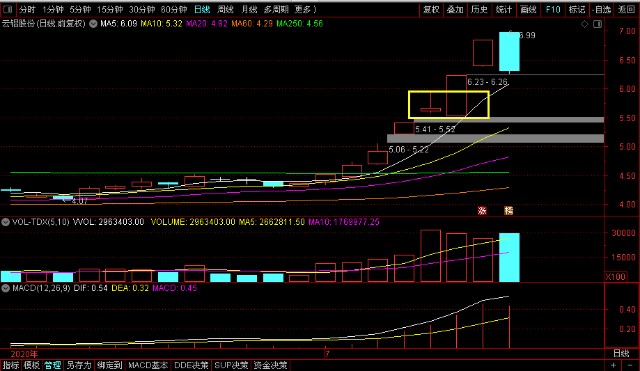Toggle the side panel icon beside diamond
The image size is (640, 371).
[598, 24]
